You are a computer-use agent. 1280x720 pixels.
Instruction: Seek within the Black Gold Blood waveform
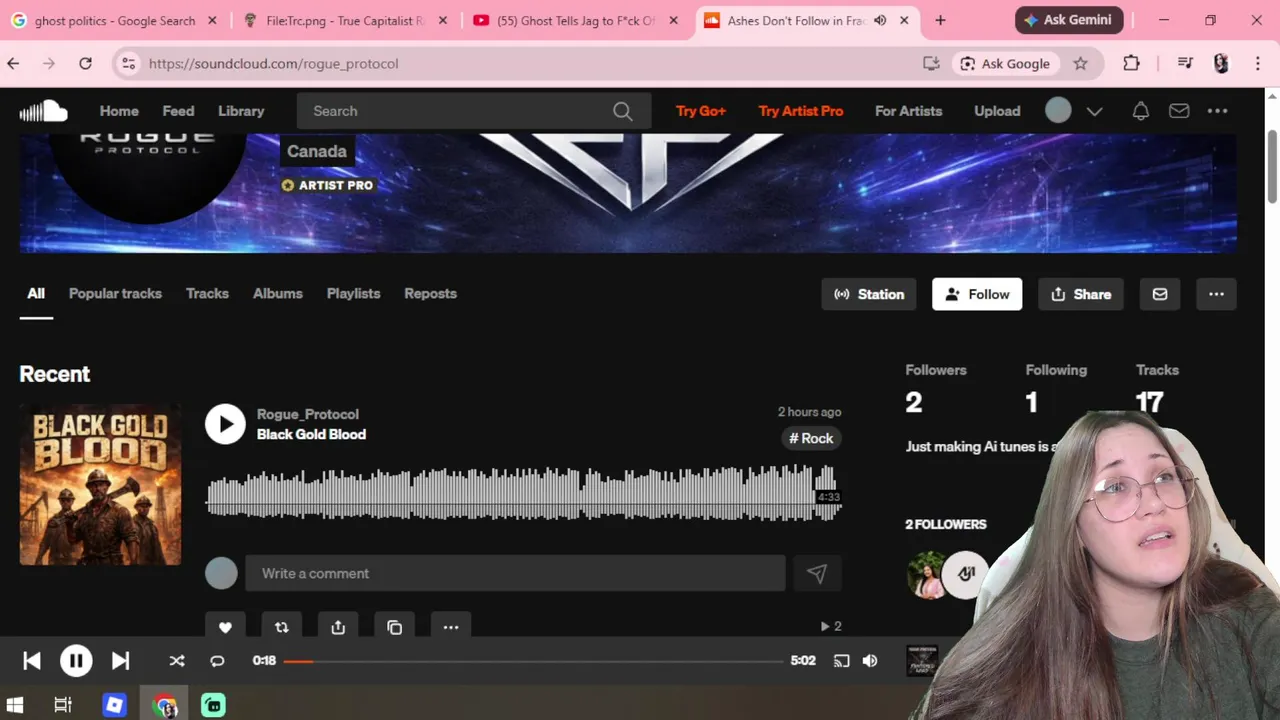point(523,493)
